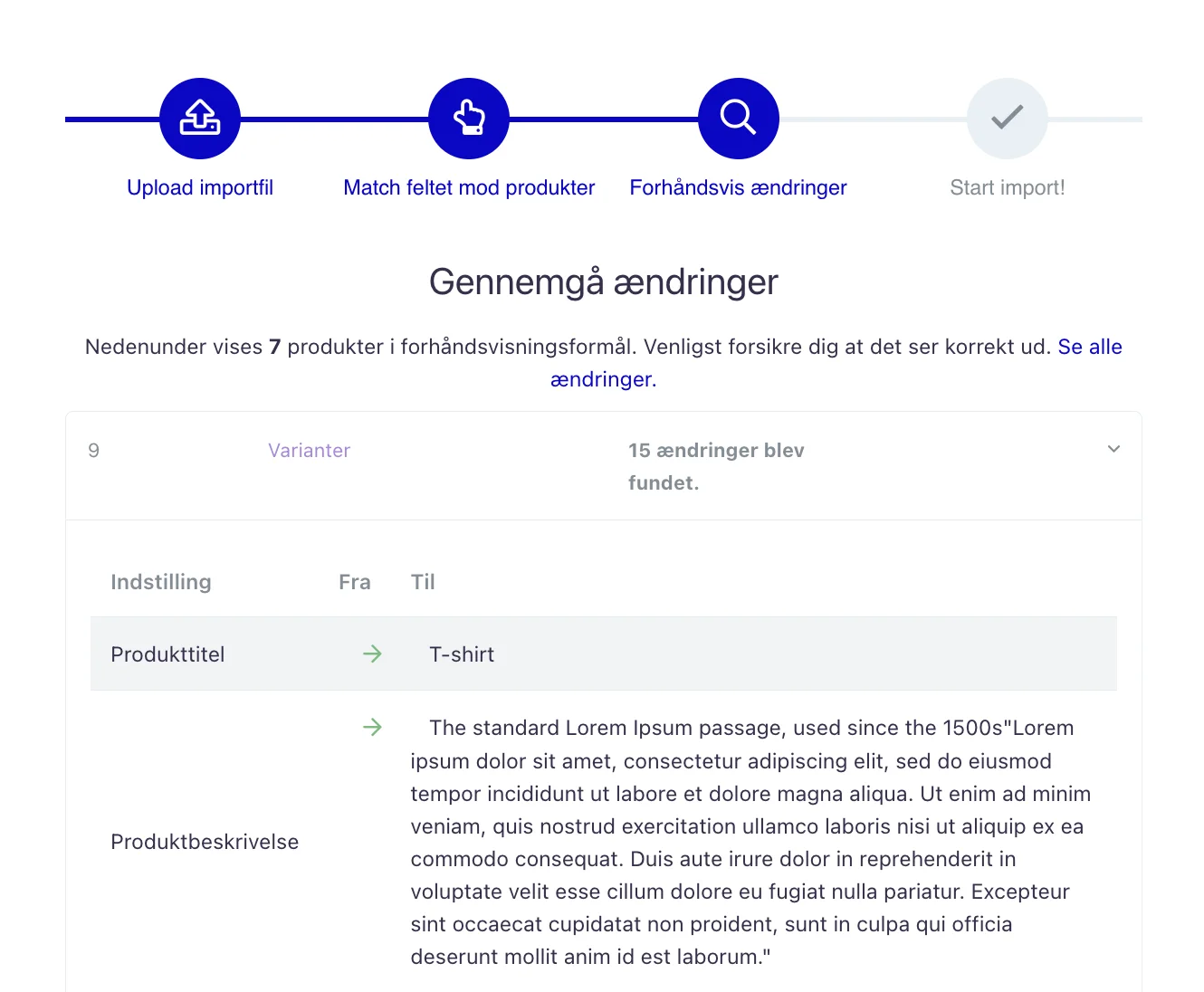
Task: Click the upload tray step icon
Action: coord(200,119)
